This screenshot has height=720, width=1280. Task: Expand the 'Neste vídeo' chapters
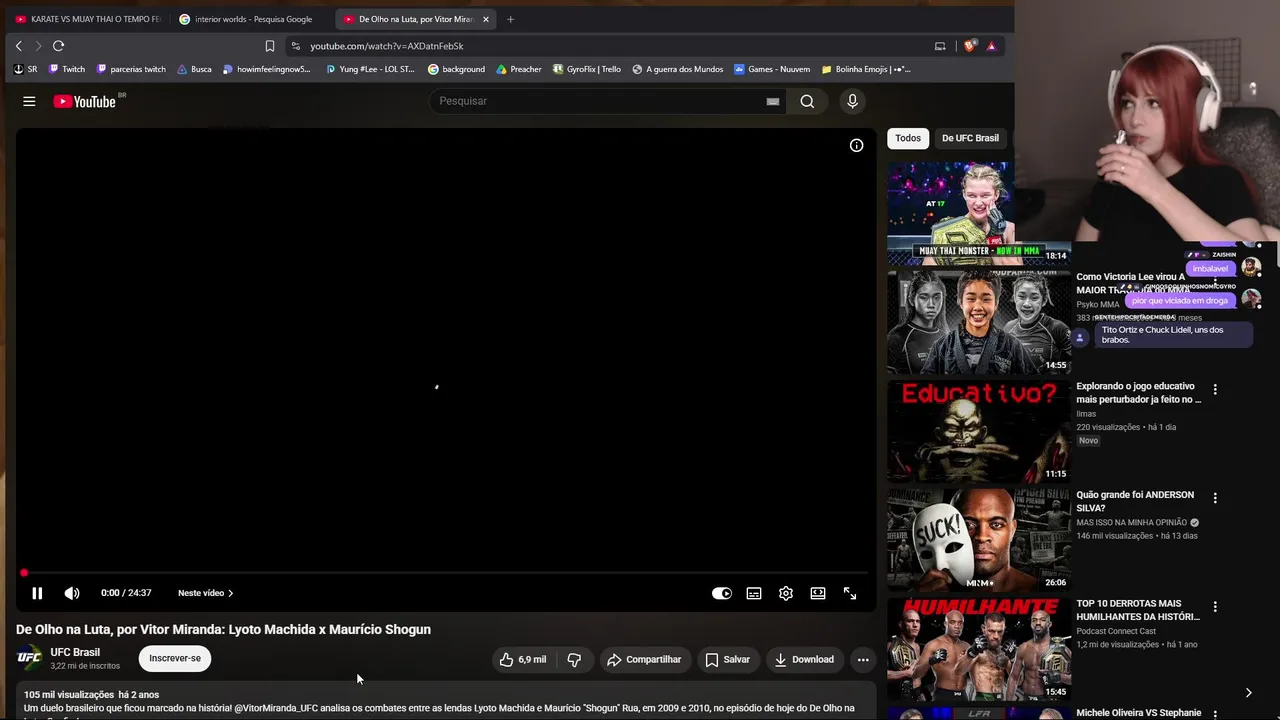pos(206,593)
